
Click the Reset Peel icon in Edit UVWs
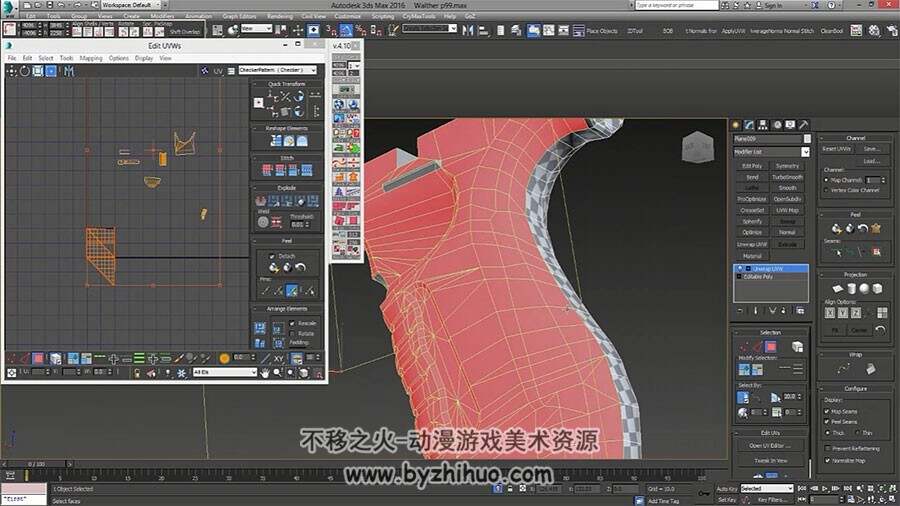(x=300, y=267)
